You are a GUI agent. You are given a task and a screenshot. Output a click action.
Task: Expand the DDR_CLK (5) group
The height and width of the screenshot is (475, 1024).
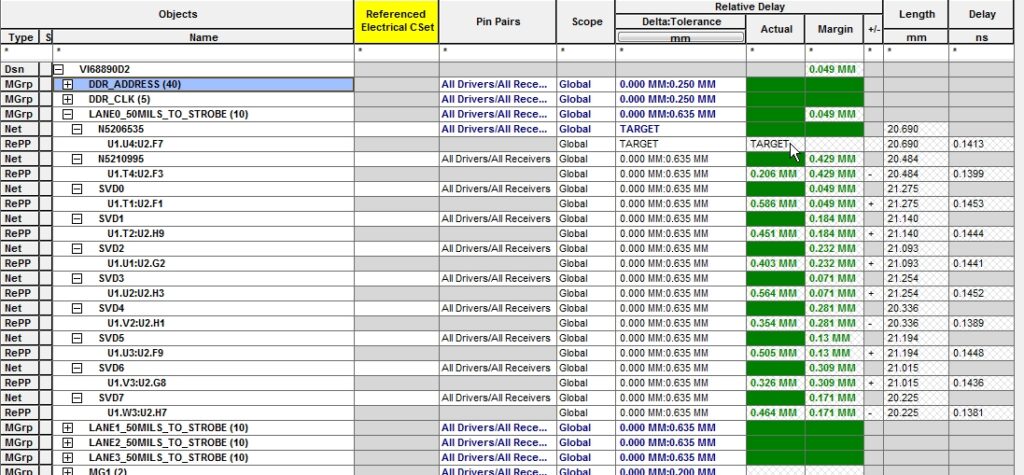(x=68, y=100)
